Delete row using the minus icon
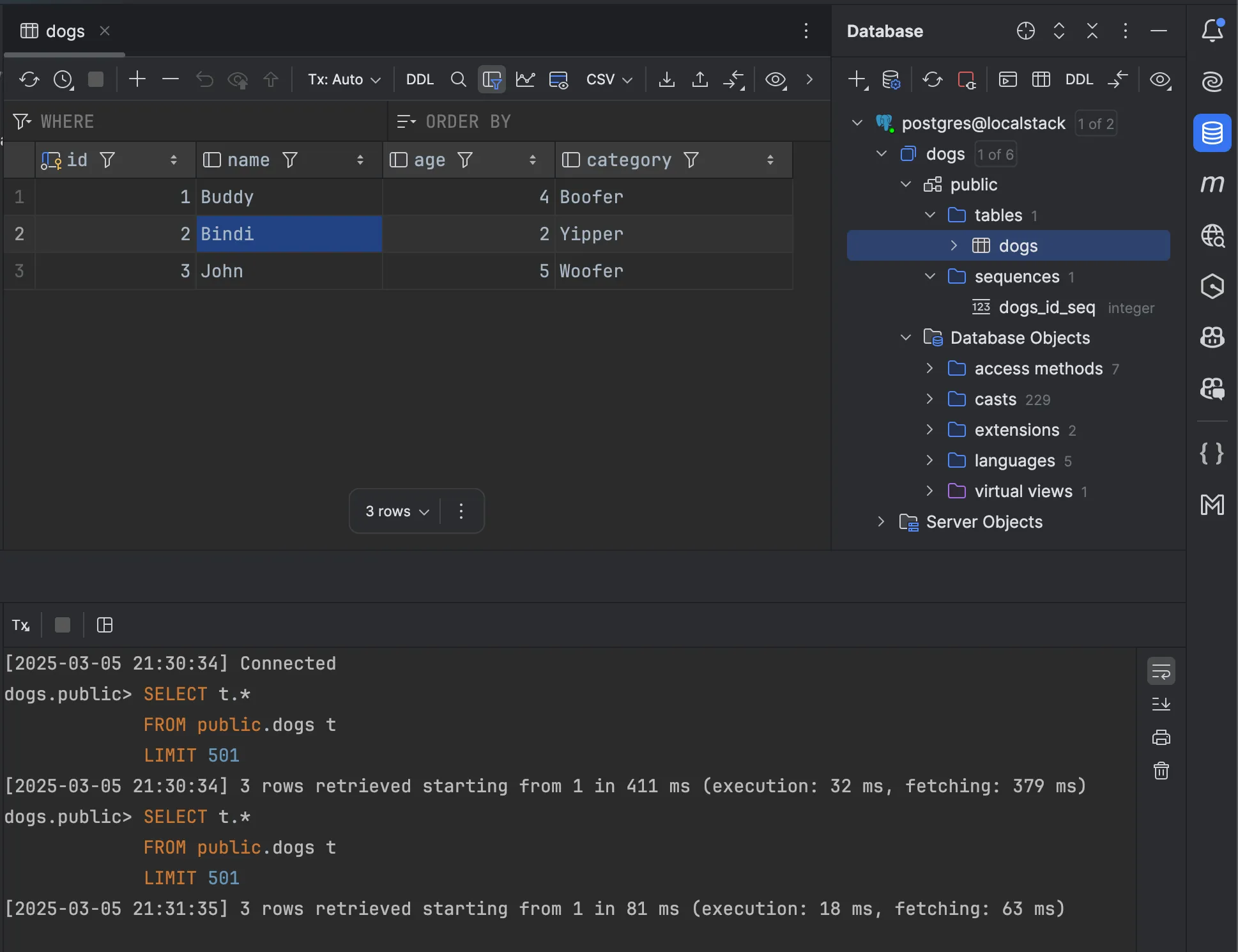 click(x=170, y=79)
